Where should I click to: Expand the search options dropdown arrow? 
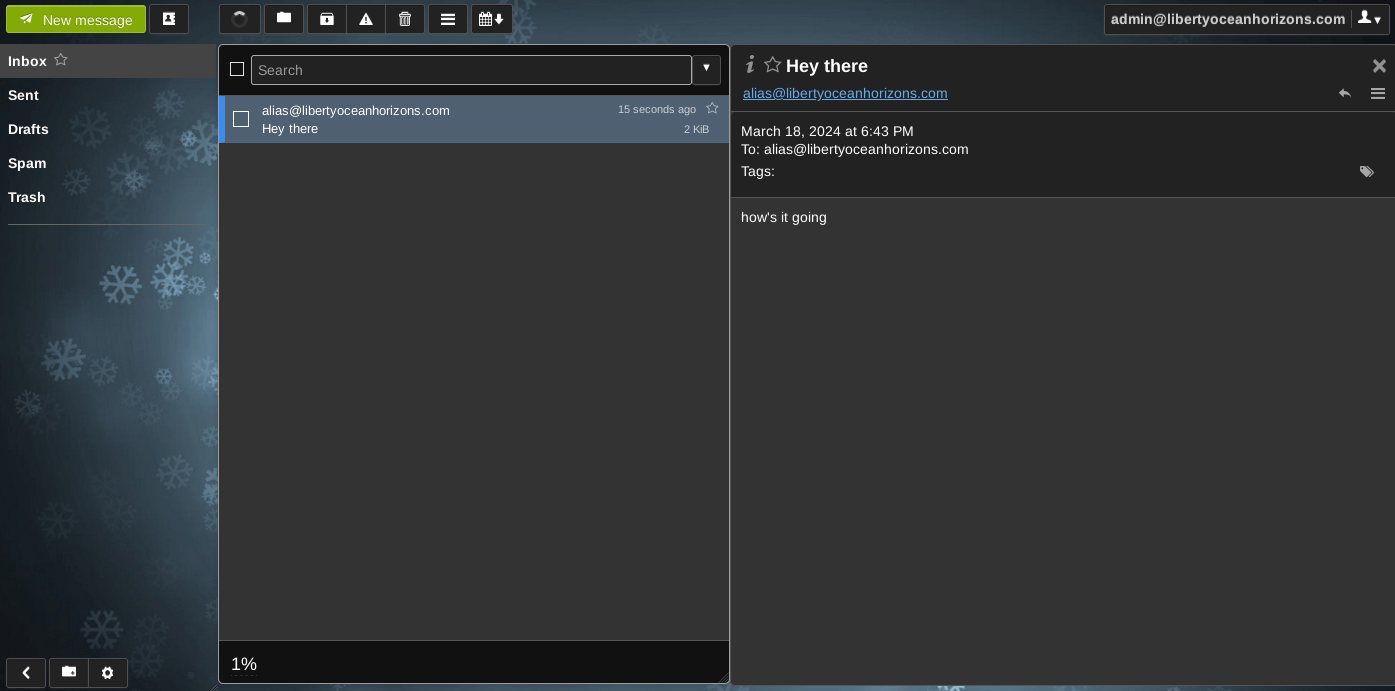point(706,69)
